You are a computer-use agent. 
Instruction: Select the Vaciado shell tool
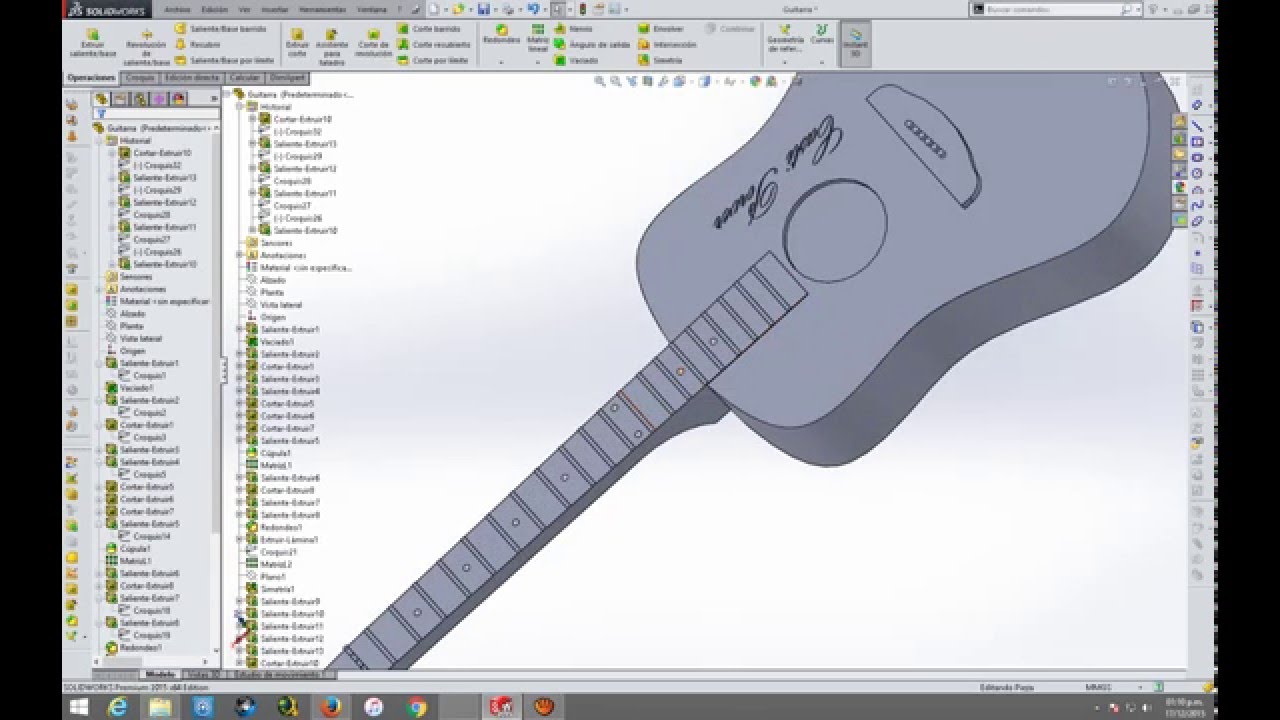pos(576,60)
